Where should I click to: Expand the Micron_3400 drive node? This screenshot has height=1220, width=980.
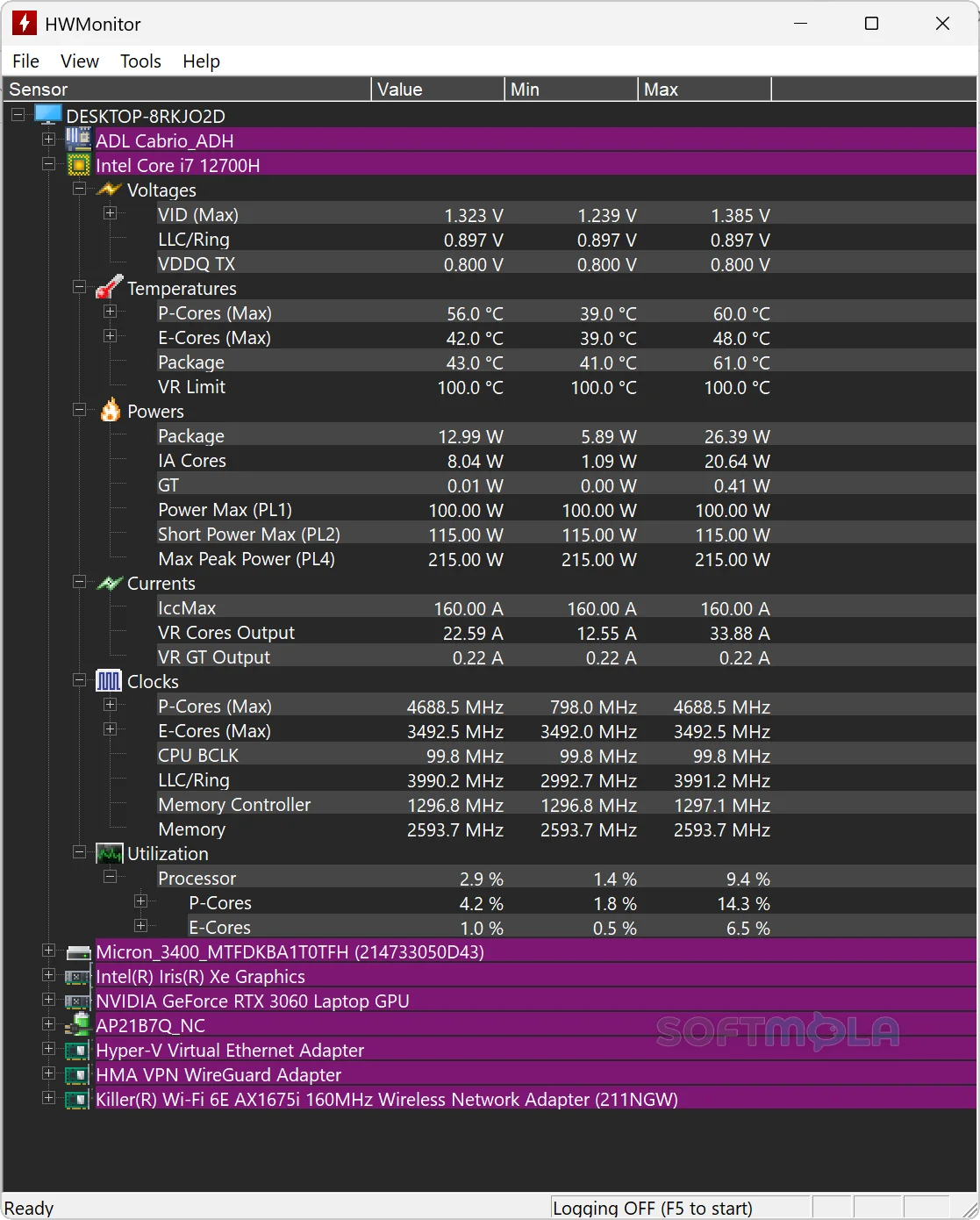click(48, 951)
